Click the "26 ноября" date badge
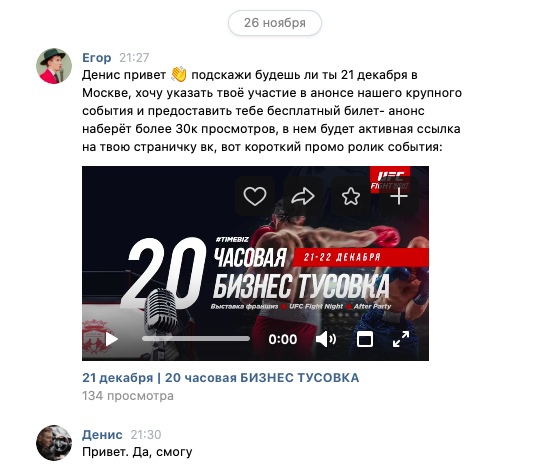Image resolution: width=550 pixels, height=476 pixels. (x=275, y=23)
